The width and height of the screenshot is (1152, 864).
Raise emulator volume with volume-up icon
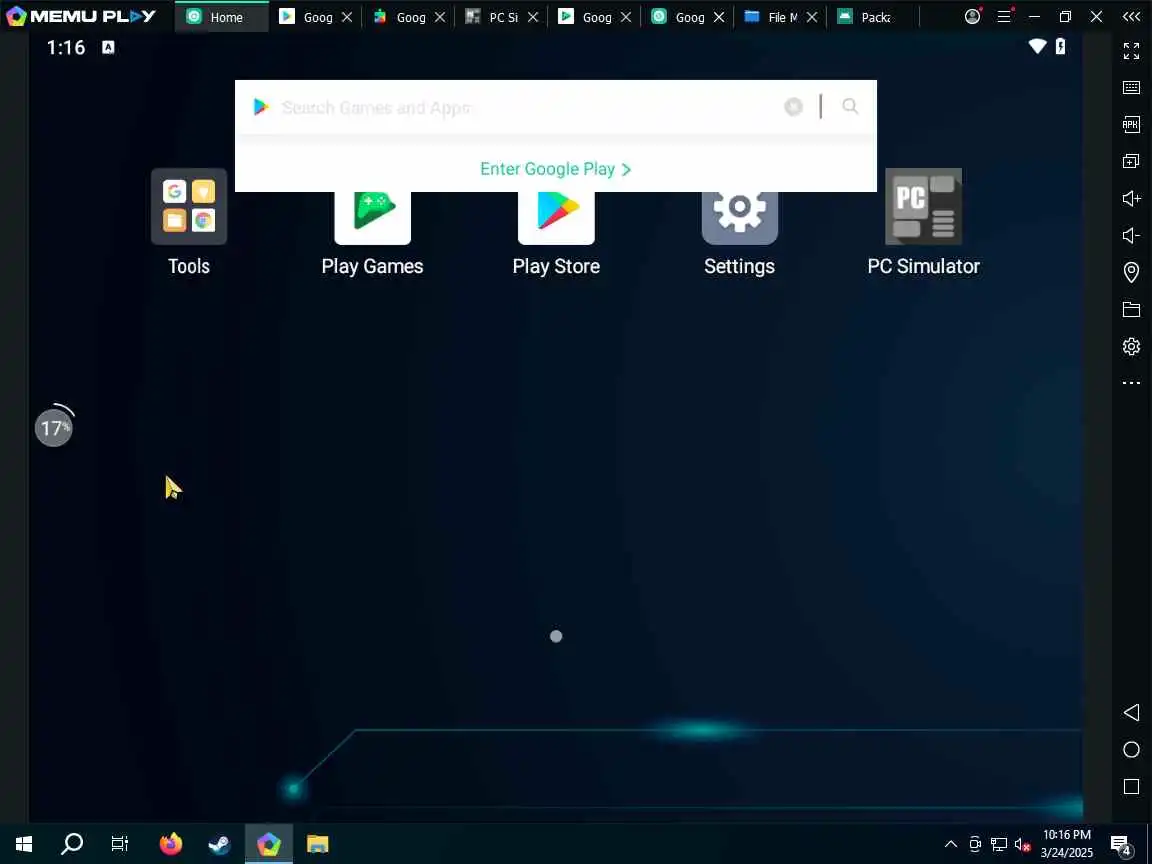click(x=1131, y=198)
